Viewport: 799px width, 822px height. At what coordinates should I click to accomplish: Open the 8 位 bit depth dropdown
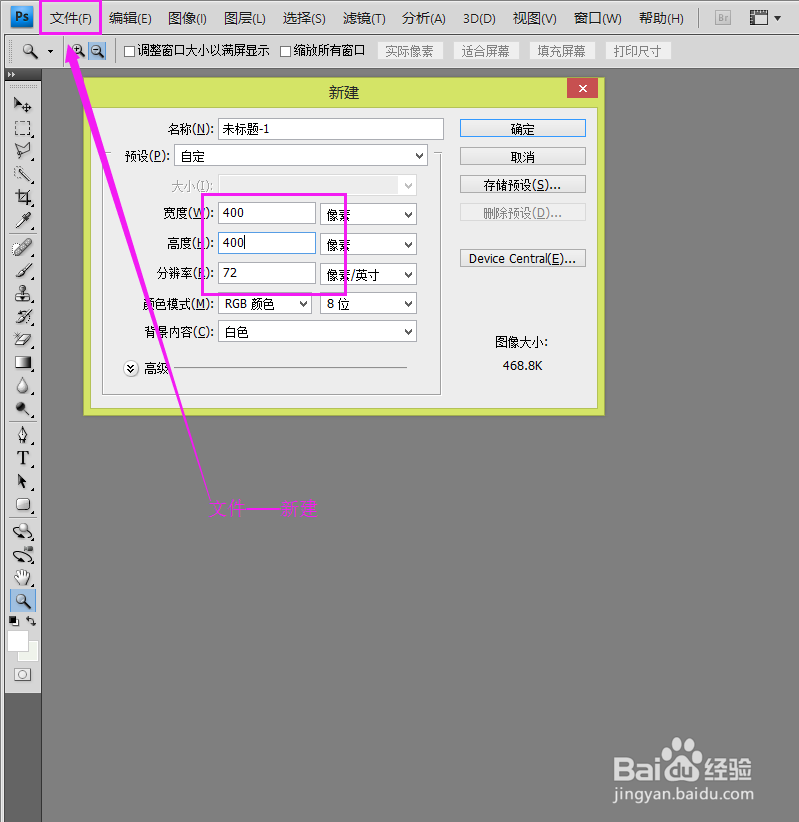[x=368, y=304]
